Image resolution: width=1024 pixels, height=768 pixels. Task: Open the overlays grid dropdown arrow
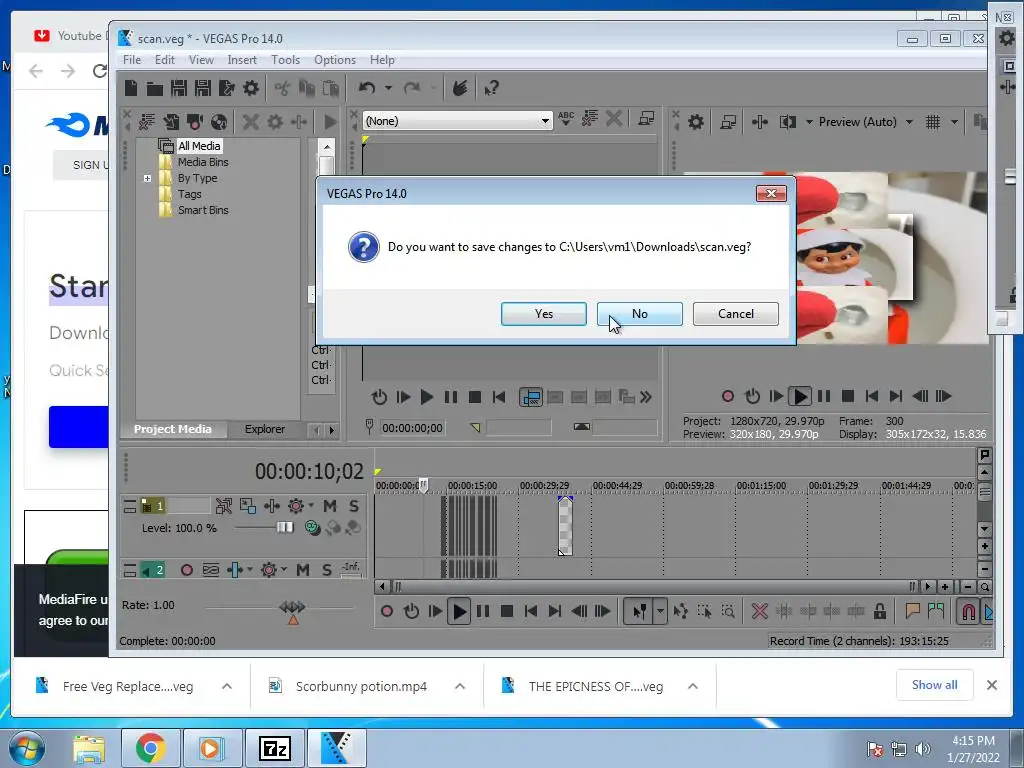coord(954,122)
